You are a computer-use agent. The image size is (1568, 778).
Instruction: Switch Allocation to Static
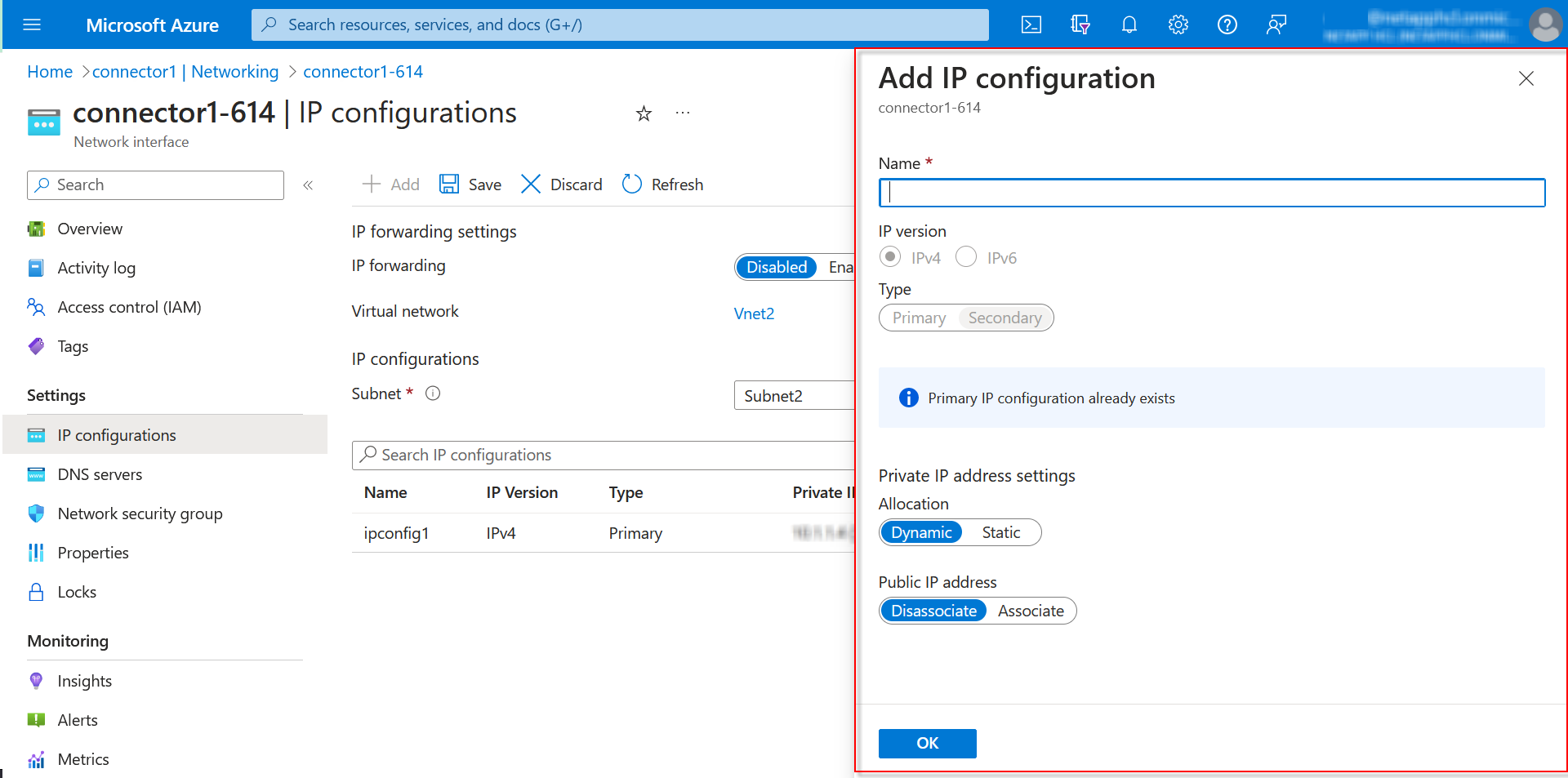pos(1000,532)
